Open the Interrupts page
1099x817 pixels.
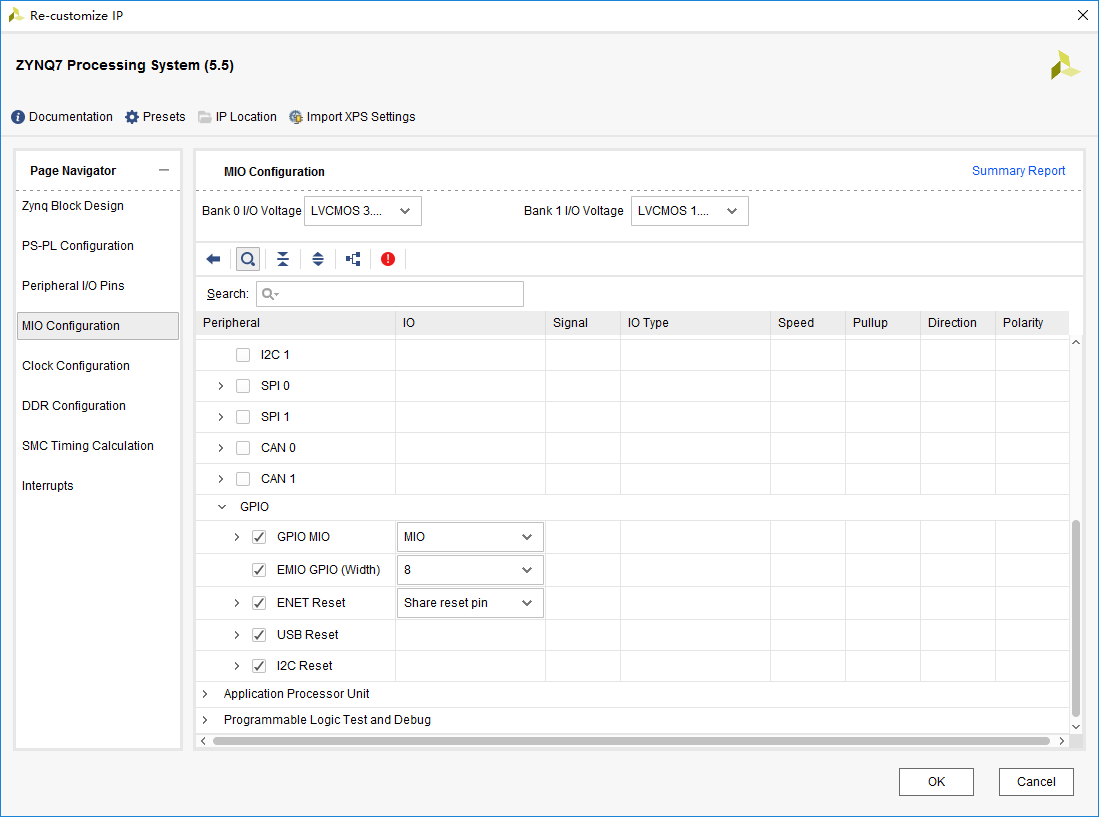point(48,486)
